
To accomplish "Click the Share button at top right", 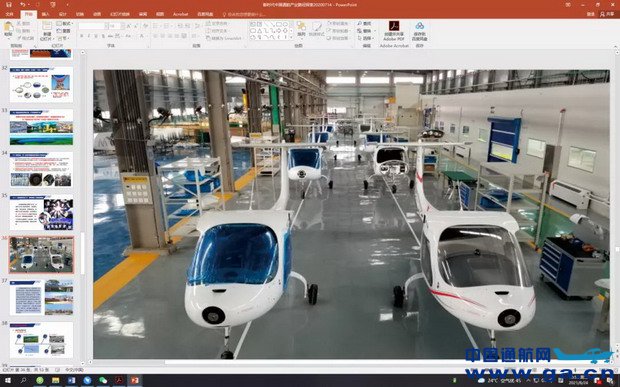I will pos(607,14).
